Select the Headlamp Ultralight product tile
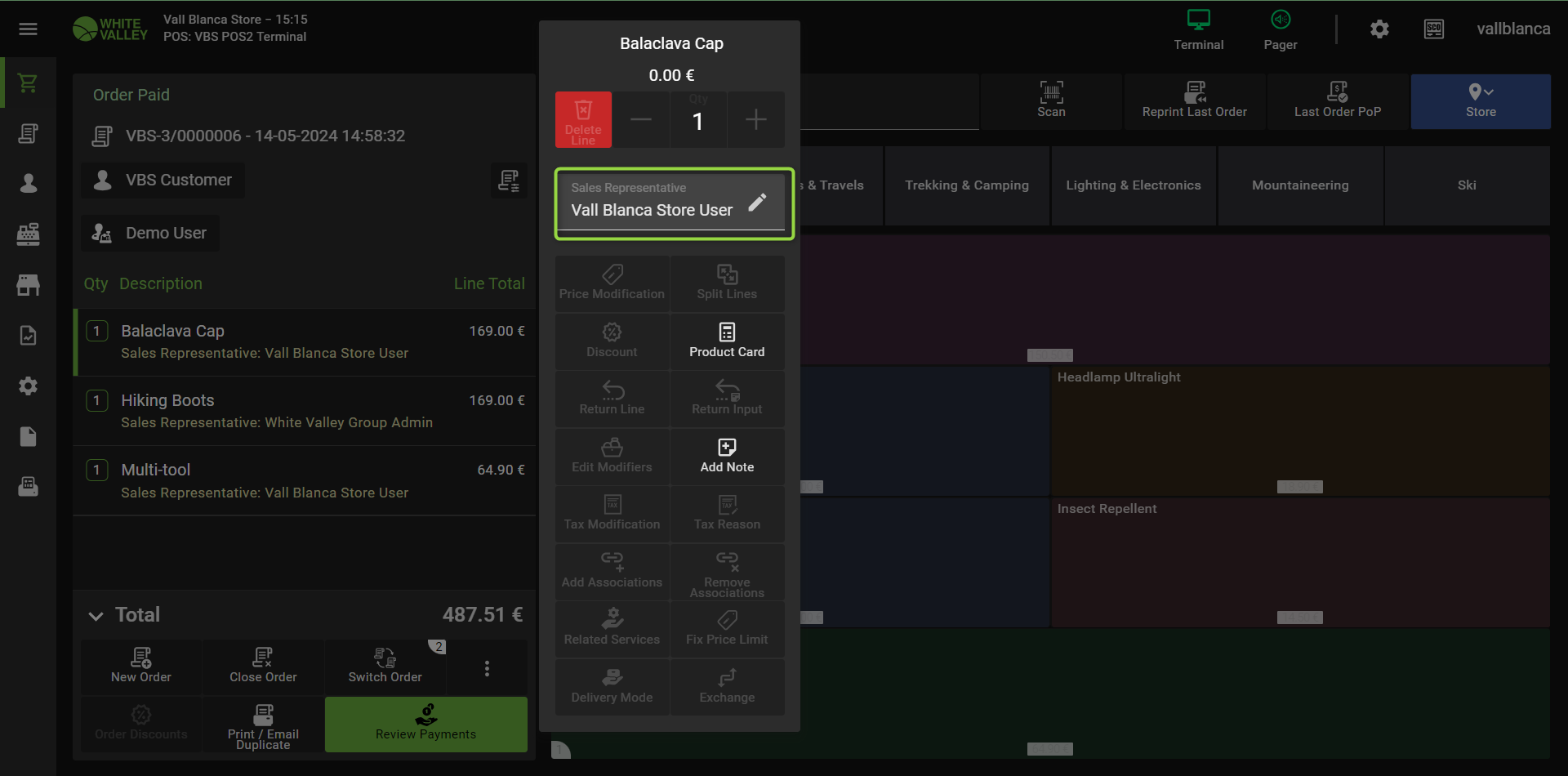Viewport: 1568px width, 776px height. click(x=1300, y=431)
